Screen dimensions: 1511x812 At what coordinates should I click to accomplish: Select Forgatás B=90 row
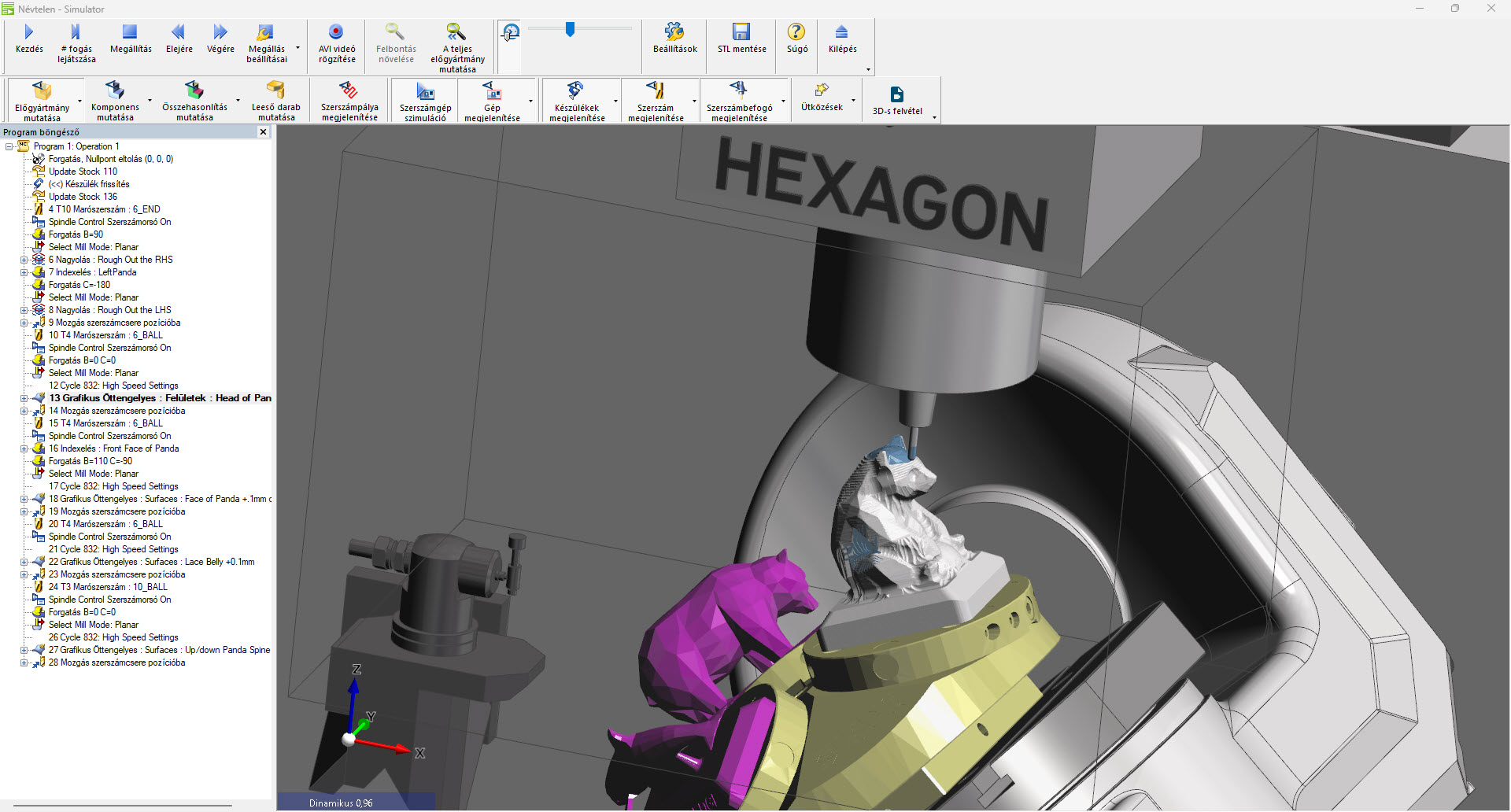point(76,234)
